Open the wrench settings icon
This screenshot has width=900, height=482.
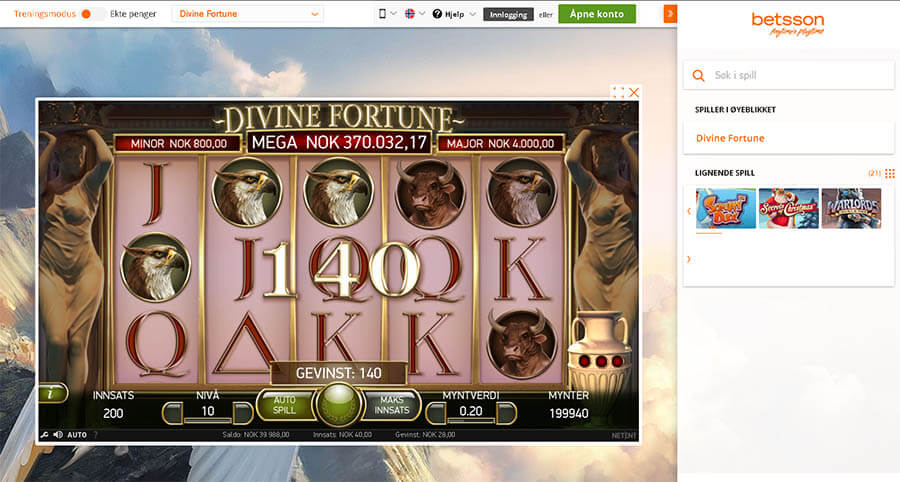coord(44,435)
